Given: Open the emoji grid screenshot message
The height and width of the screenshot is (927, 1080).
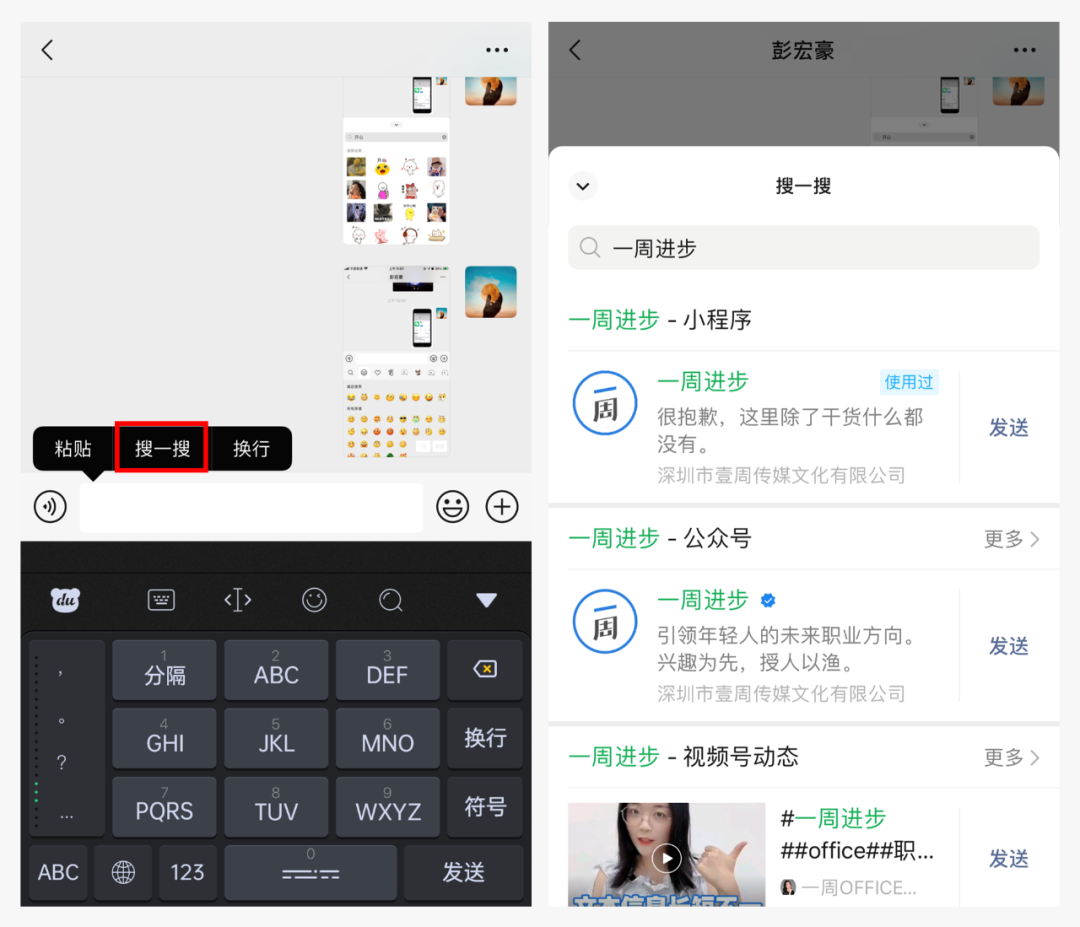Looking at the screenshot, I should click(x=396, y=361).
